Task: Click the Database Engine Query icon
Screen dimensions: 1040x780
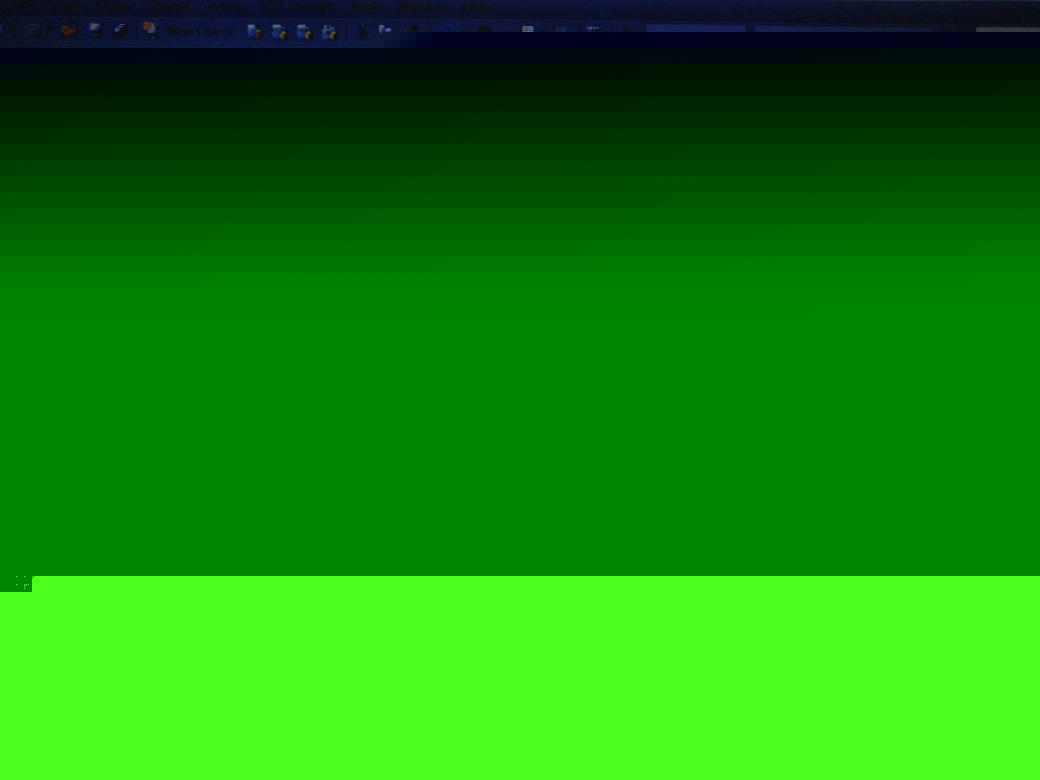Action: 255,31
